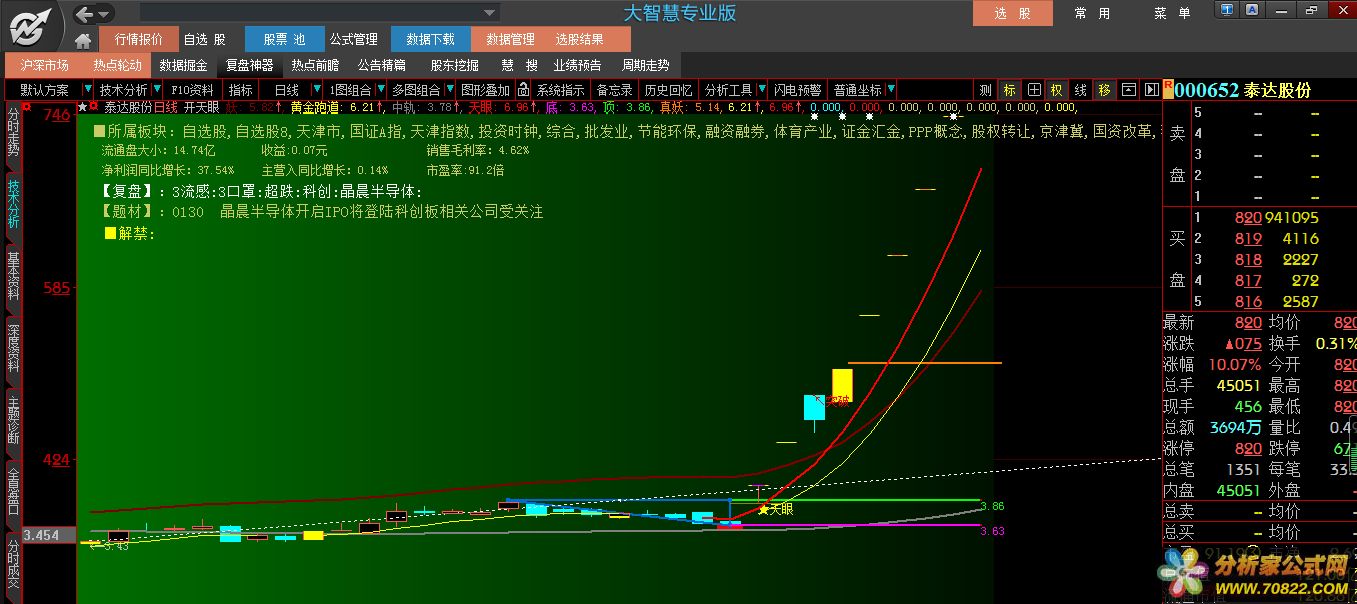1357x604 pixels.
Task: Expand the 多图组合 dropdown arrow
Action: pyautogui.click(x=449, y=89)
